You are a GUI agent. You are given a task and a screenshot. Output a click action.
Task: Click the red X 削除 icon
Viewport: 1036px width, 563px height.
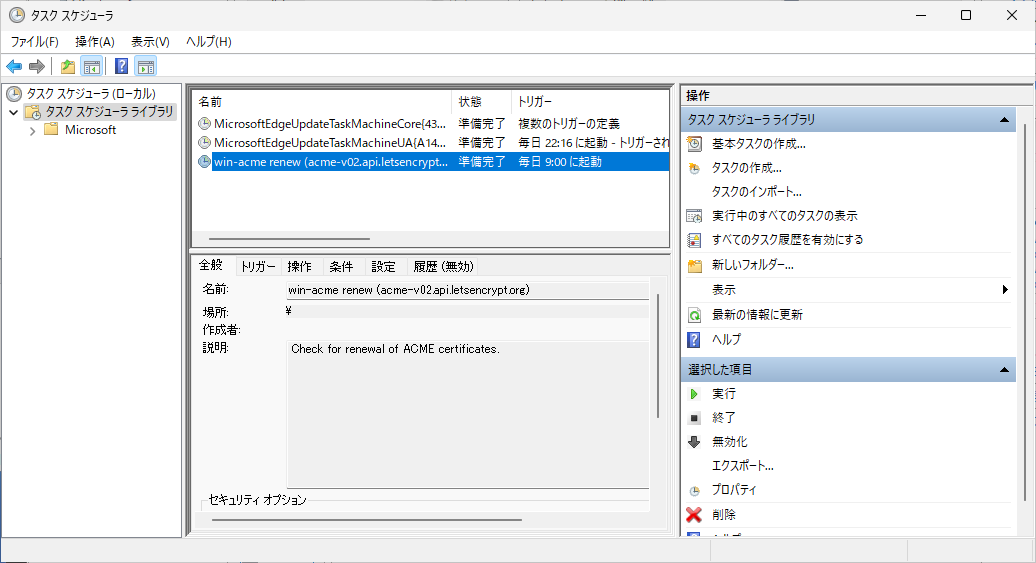pos(694,515)
